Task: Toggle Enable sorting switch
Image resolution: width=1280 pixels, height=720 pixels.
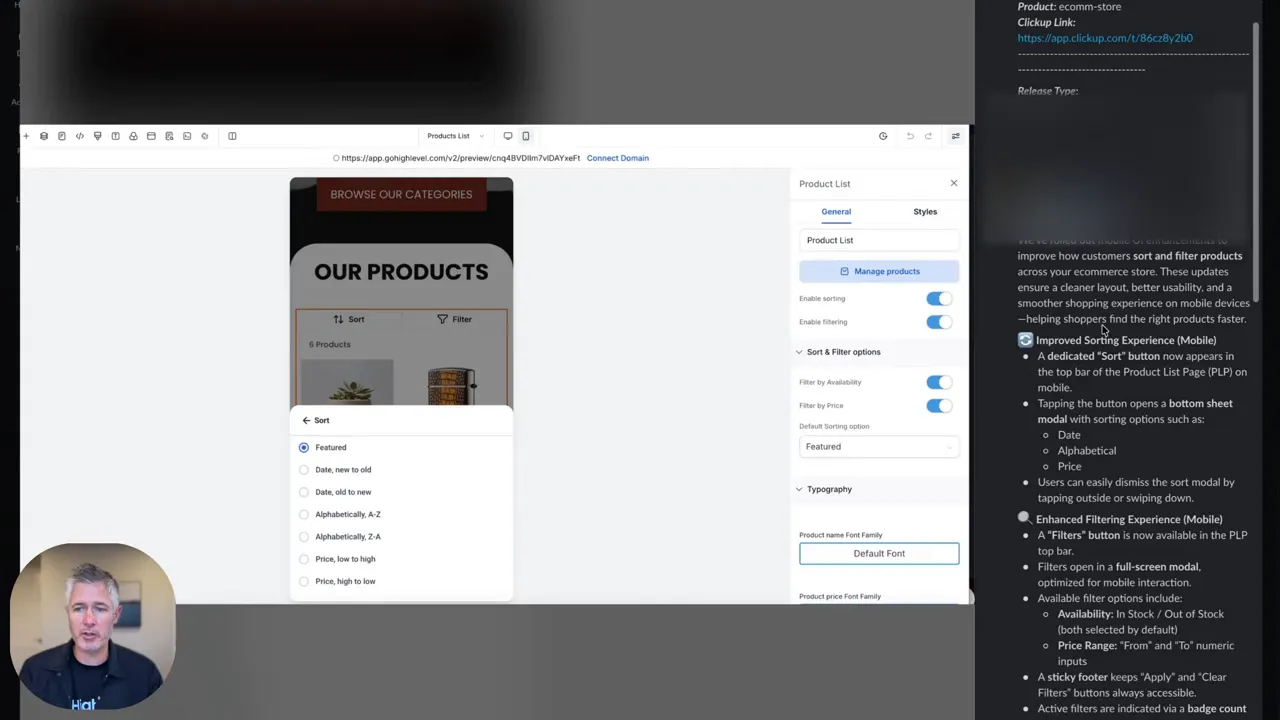Action: [x=939, y=298]
